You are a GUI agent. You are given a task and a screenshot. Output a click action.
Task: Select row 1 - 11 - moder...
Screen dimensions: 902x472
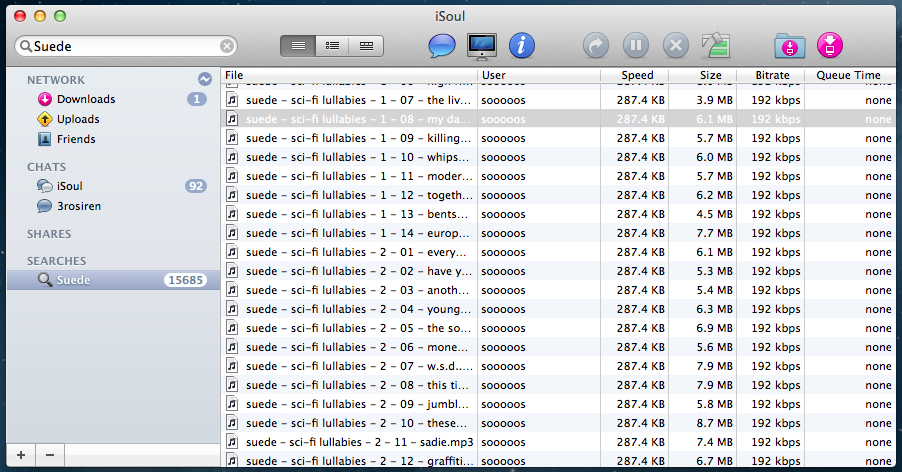pos(557,176)
